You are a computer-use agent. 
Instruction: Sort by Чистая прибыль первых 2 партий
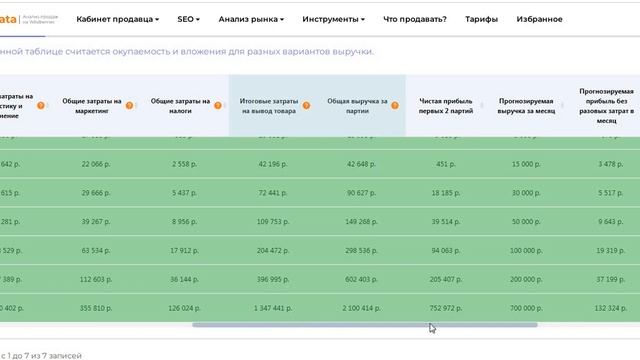[x=446, y=106]
